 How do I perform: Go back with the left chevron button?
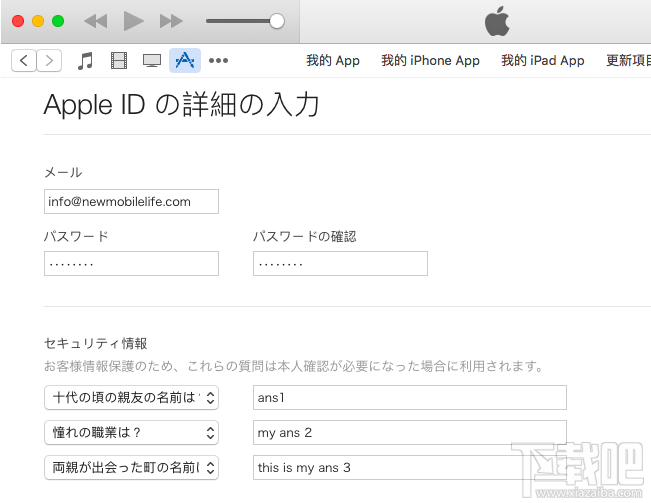[x=24, y=61]
